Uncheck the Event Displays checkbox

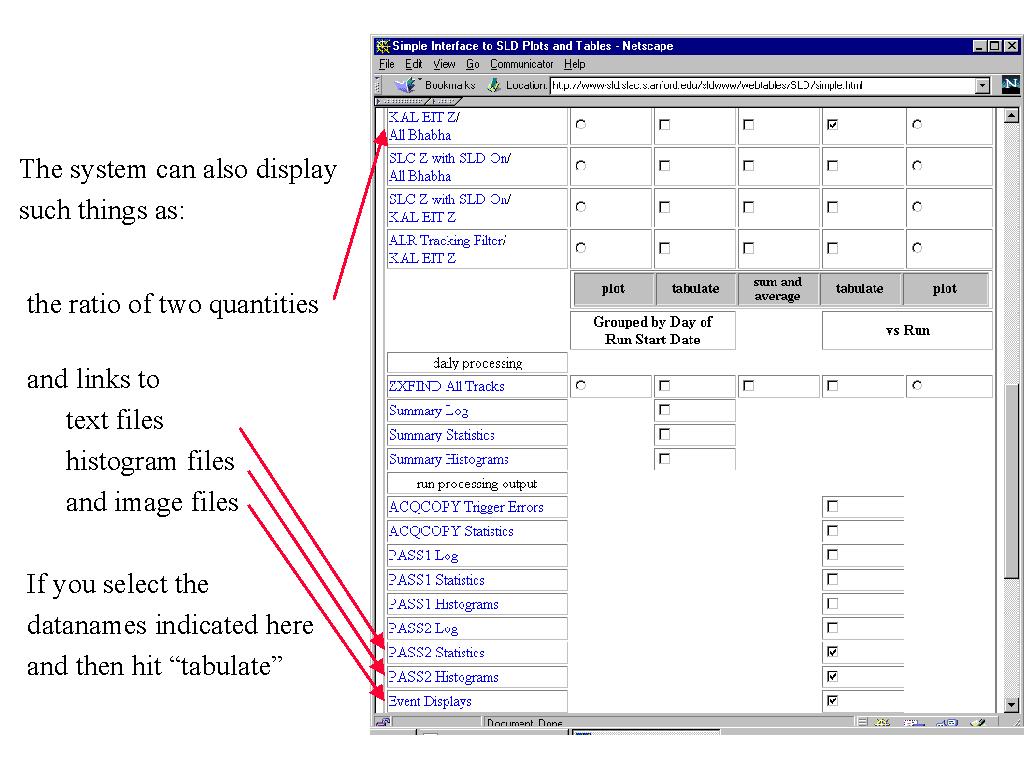[x=832, y=701]
